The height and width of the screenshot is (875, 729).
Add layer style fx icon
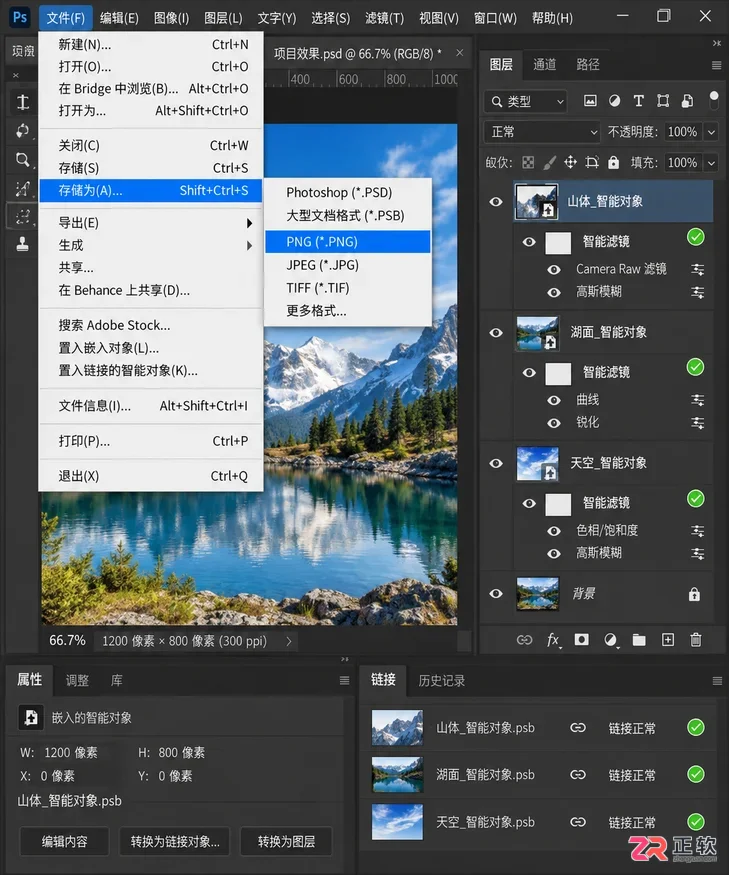(553, 640)
